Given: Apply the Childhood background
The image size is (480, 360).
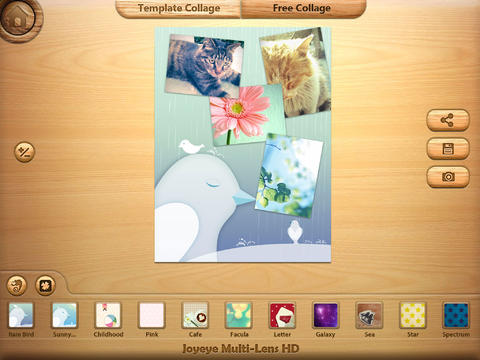Looking at the screenshot, I should pos(108,315).
